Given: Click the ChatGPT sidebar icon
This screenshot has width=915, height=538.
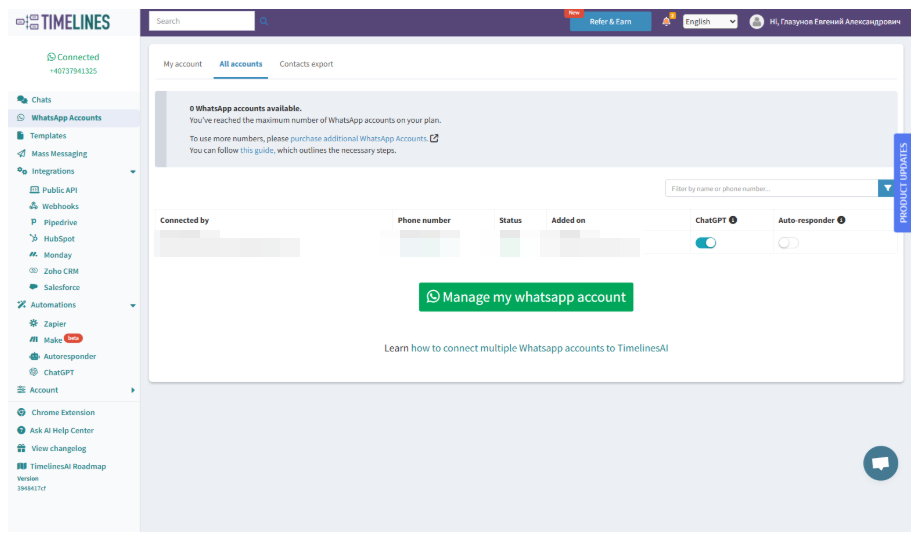Looking at the screenshot, I should [x=34, y=372].
